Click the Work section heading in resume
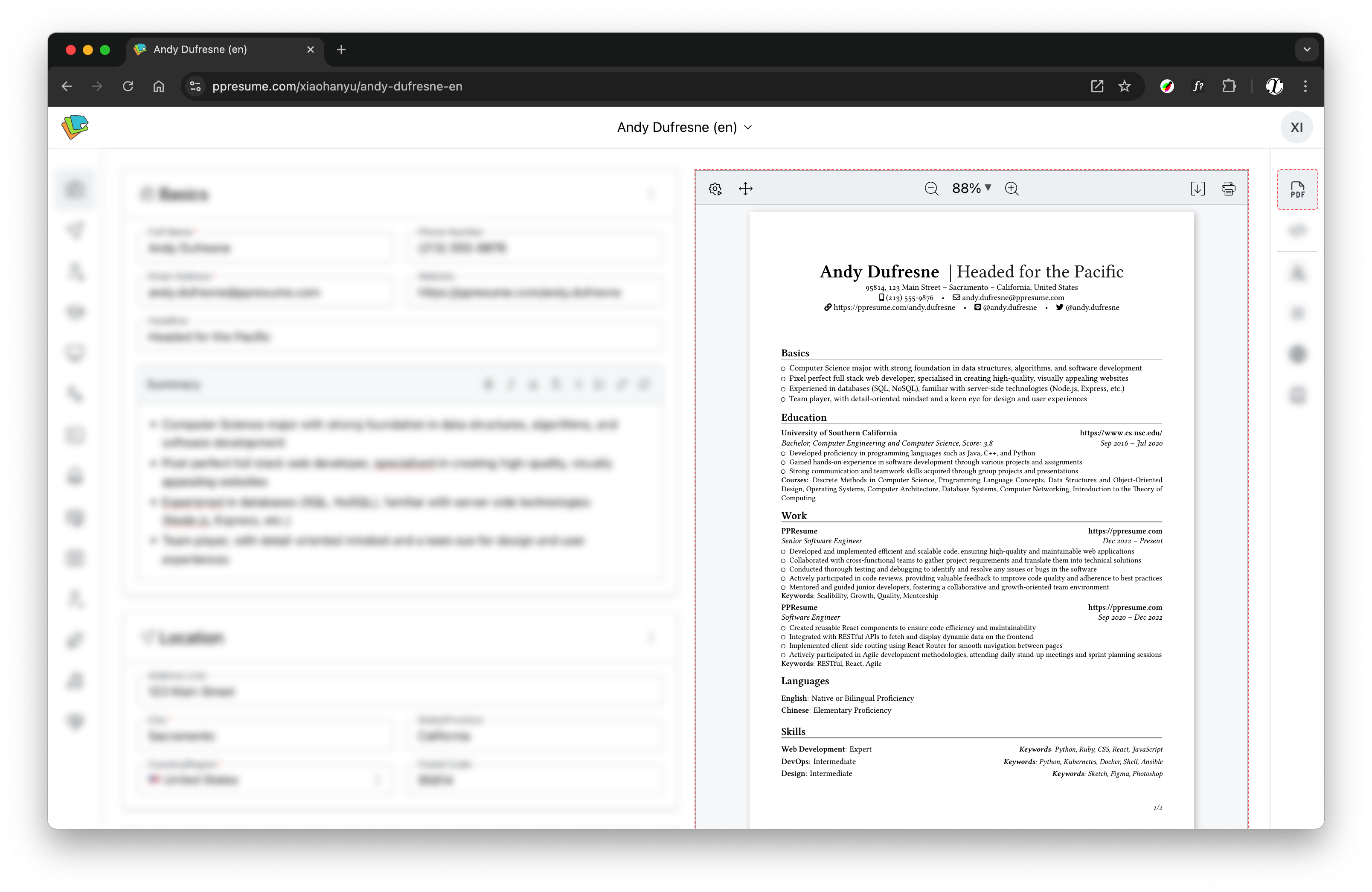1372x892 pixels. 794,516
